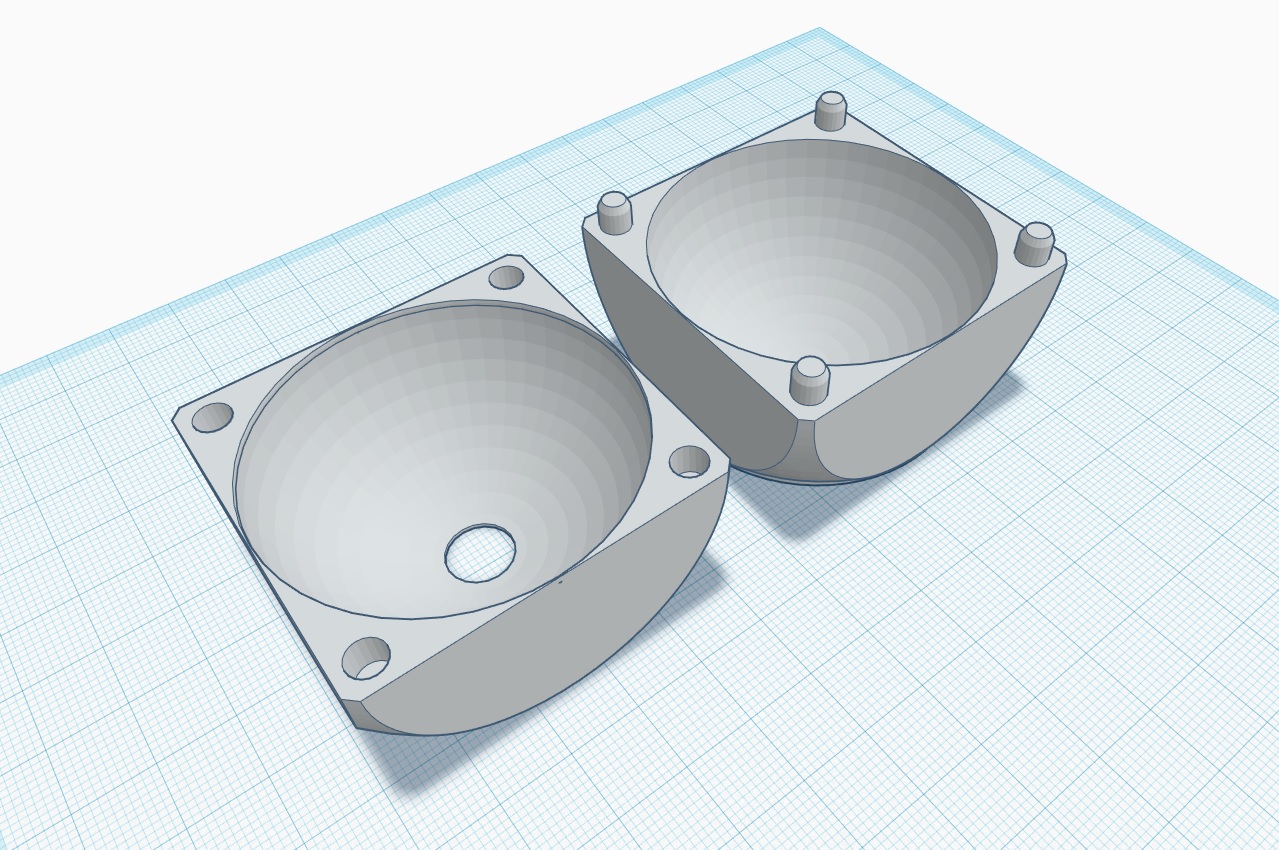The width and height of the screenshot is (1279, 850).
Task: Select the rearmost peg on the pegged mold
Action: (831, 110)
